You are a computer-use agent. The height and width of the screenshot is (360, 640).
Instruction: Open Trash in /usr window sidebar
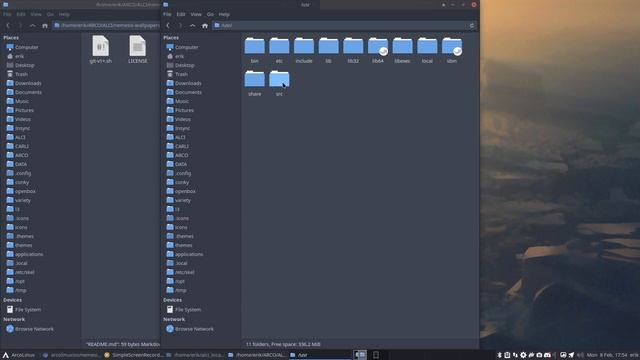click(x=177, y=74)
